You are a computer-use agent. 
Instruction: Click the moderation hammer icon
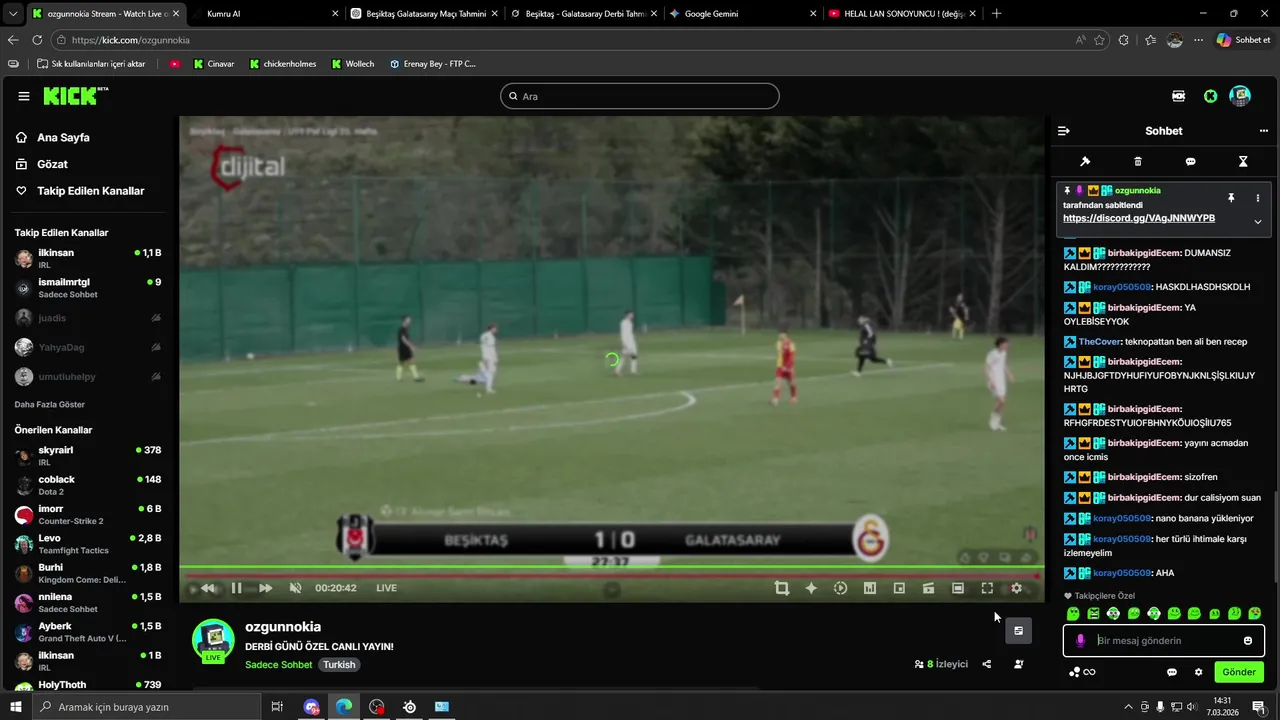[1085, 161]
